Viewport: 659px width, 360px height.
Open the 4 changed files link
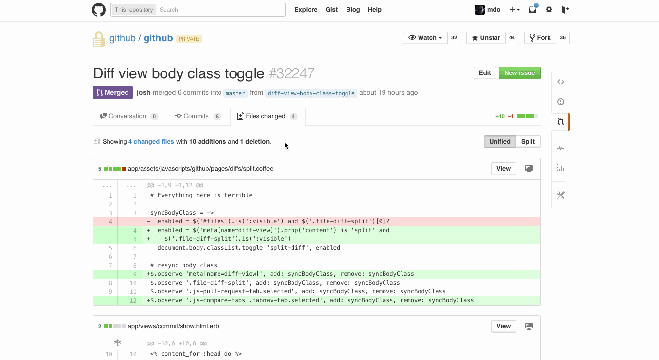(x=151, y=142)
